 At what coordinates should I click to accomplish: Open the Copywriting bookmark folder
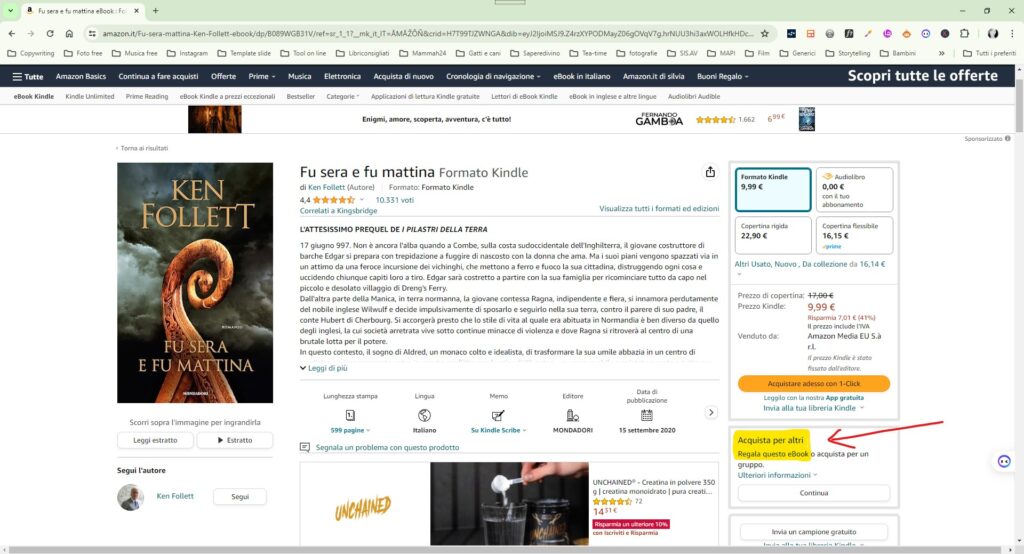point(31,54)
